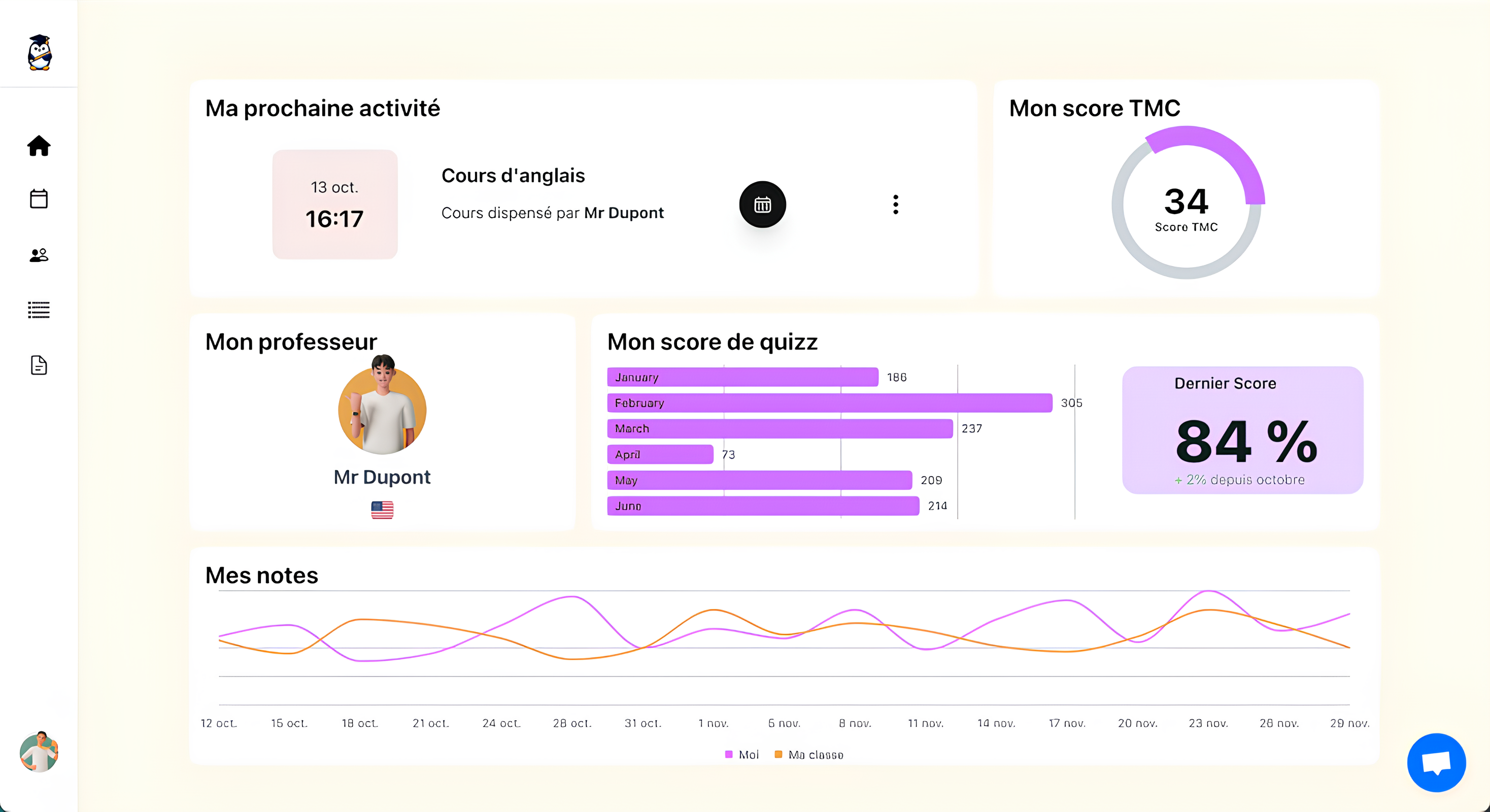Open the quiz list icon in the sidebar

coord(38,311)
